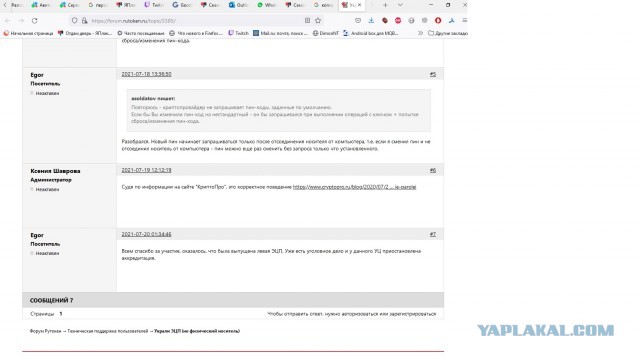
Task: Switch to the Twitch tab
Action: (153, 5)
